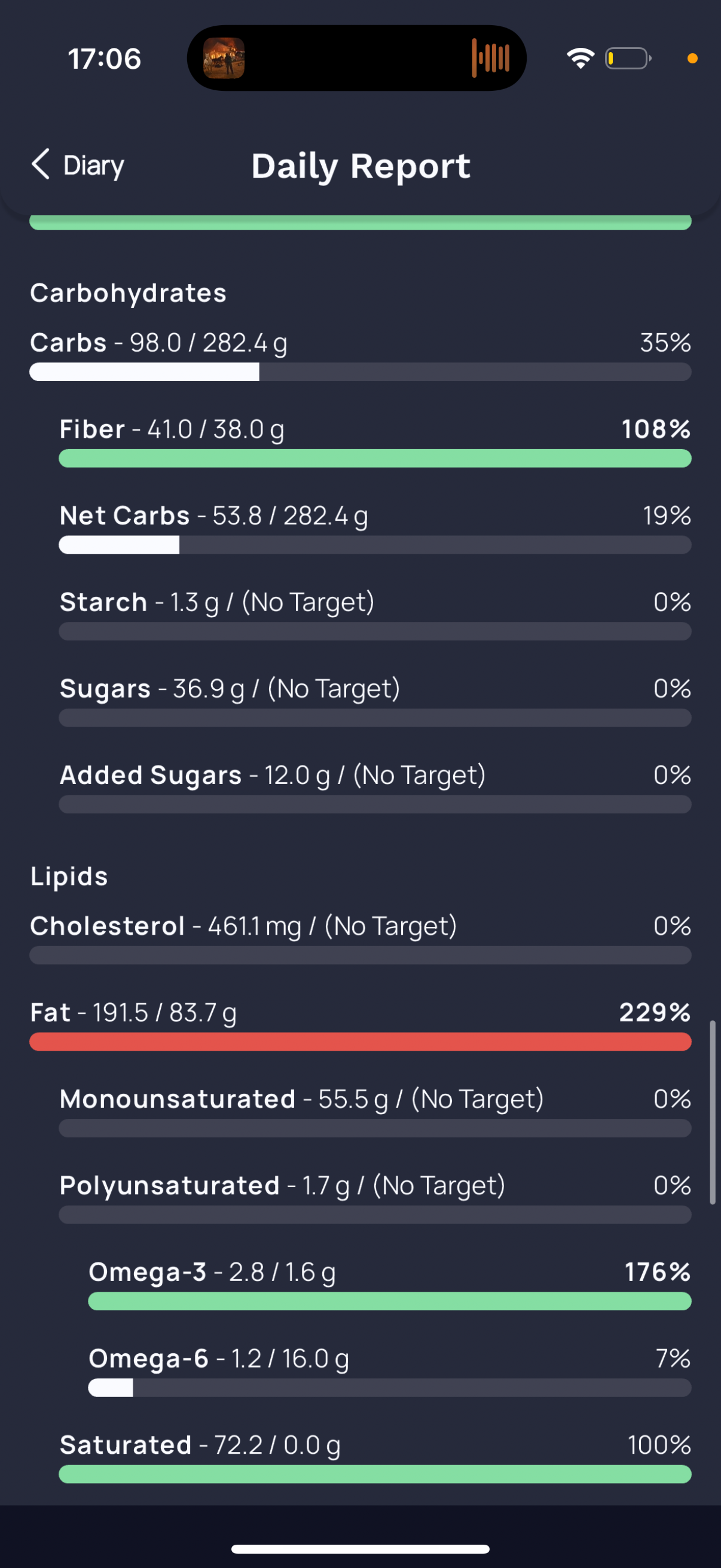The image size is (721, 1568).
Task: Open Added Sugars details
Action: point(375,787)
